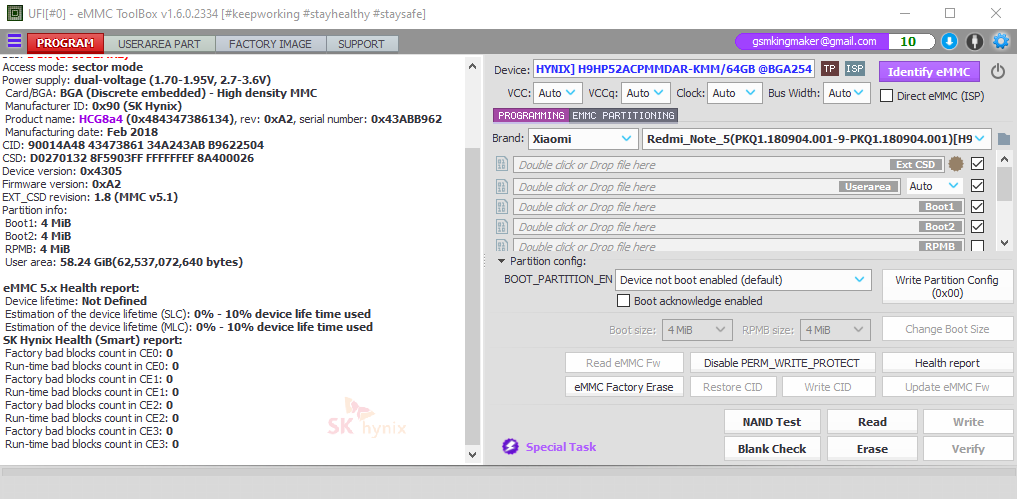
Task: Click the Special Task link
Action: pyautogui.click(x=561, y=446)
